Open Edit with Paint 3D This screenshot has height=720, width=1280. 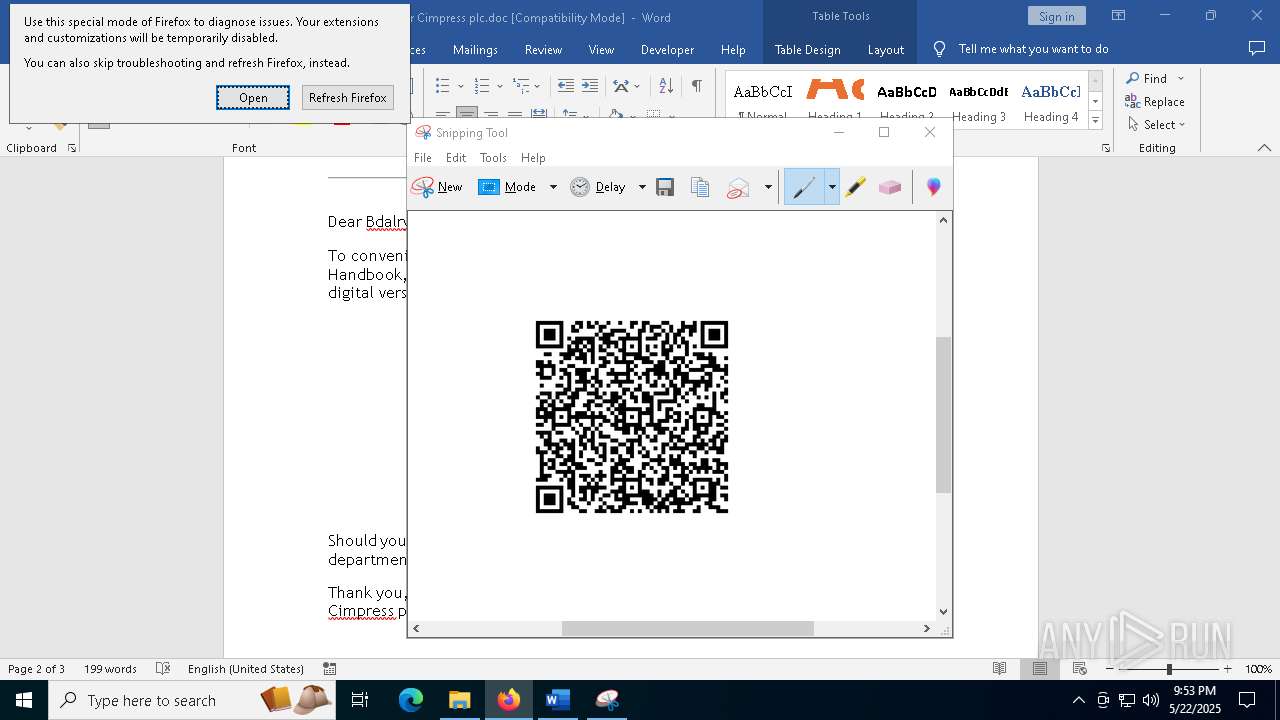coord(933,187)
